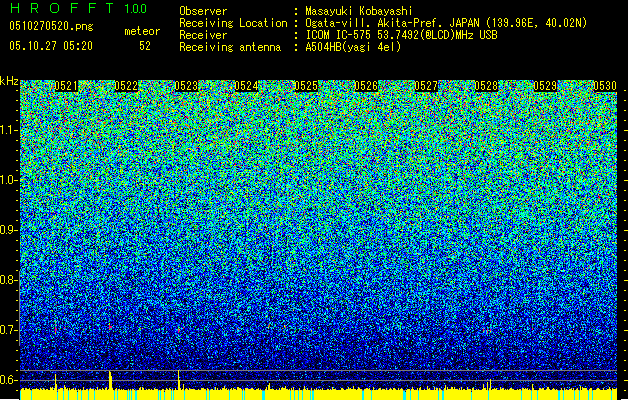Click the red meteor echo dot near 0522
The height and width of the screenshot is (400, 629).
coord(110,327)
